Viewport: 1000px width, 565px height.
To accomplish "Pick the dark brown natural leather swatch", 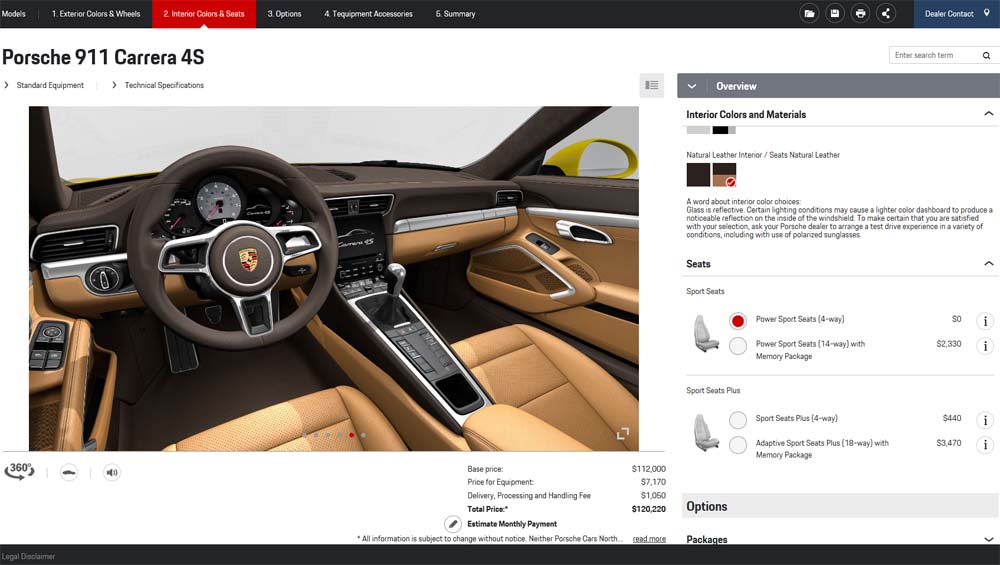I will tap(698, 175).
